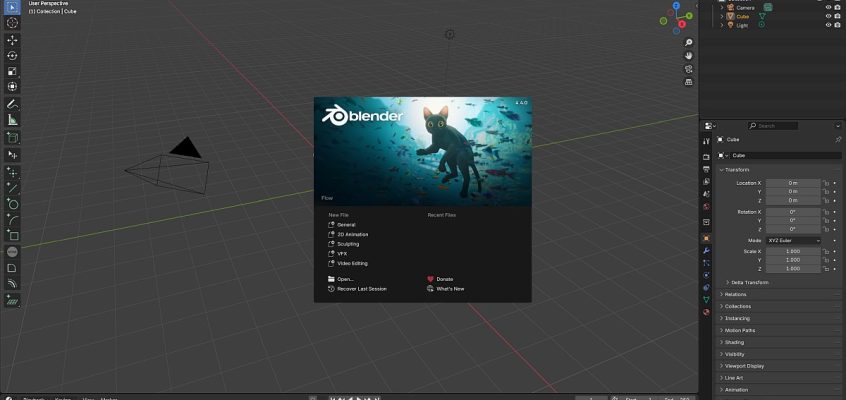Select the Move tool
Screen dimensions: 846x400
click(12, 40)
